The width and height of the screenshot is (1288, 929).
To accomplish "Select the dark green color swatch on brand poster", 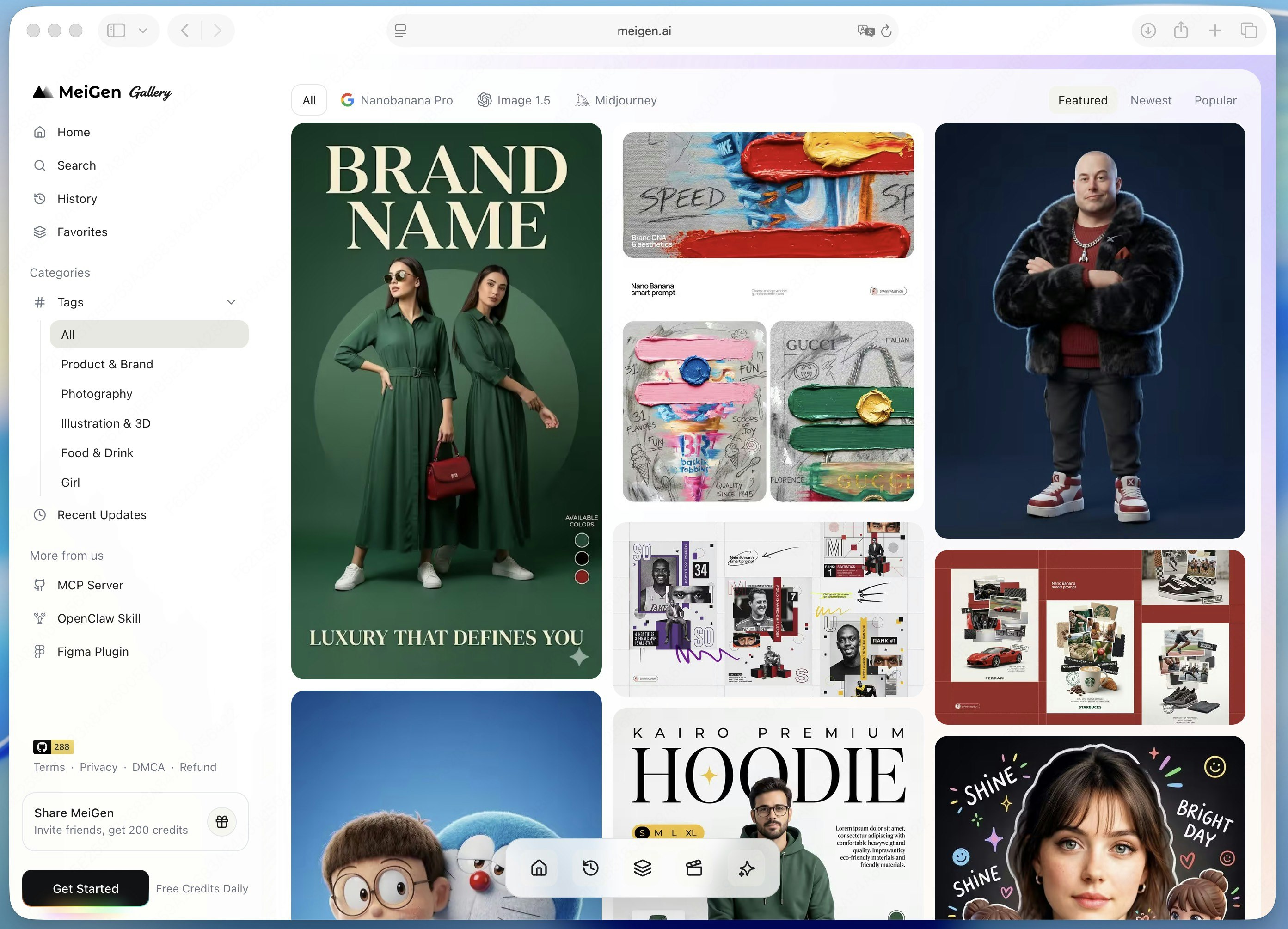I will point(582,539).
